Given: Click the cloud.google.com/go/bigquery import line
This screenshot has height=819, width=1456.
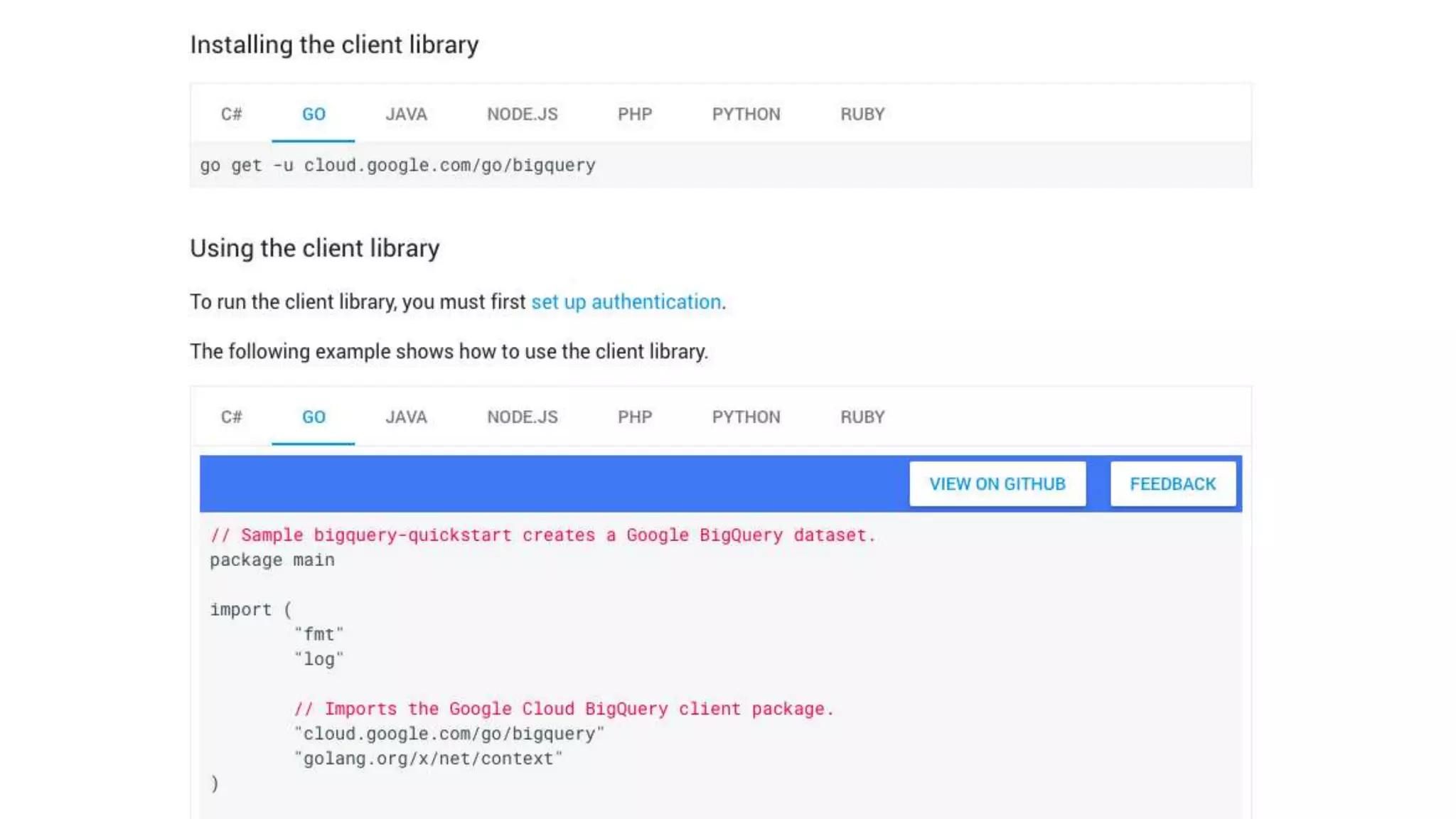Looking at the screenshot, I should pyautogui.click(x=449, y=734).
